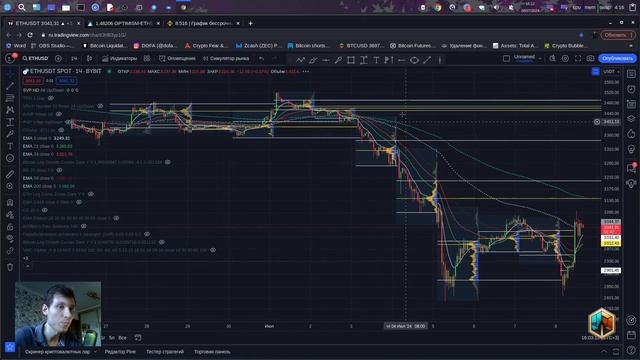
Task: Open the Тестер стратегий tab
Action: [165, 351]
